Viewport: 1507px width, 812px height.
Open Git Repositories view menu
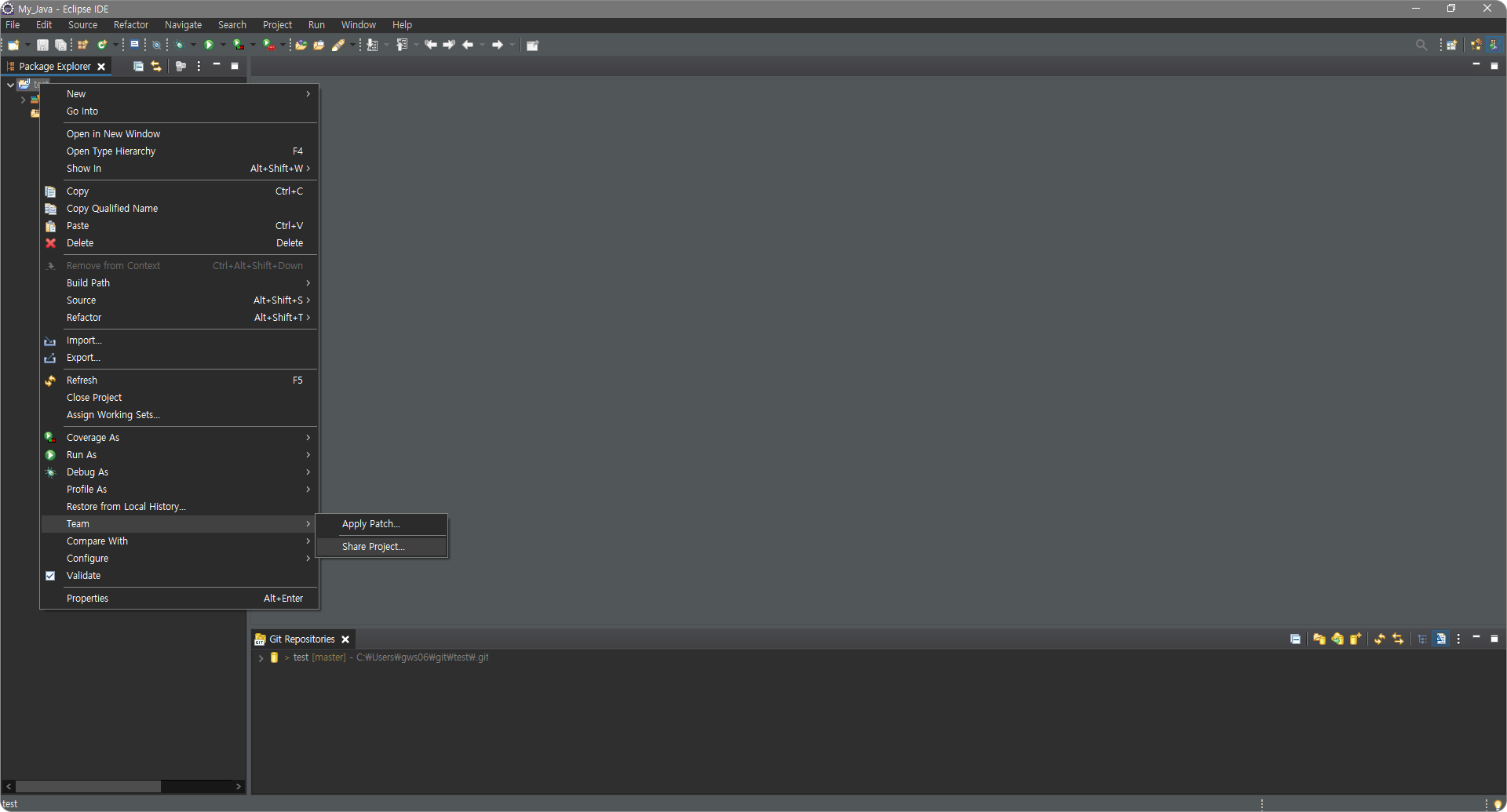point(1458,639)
